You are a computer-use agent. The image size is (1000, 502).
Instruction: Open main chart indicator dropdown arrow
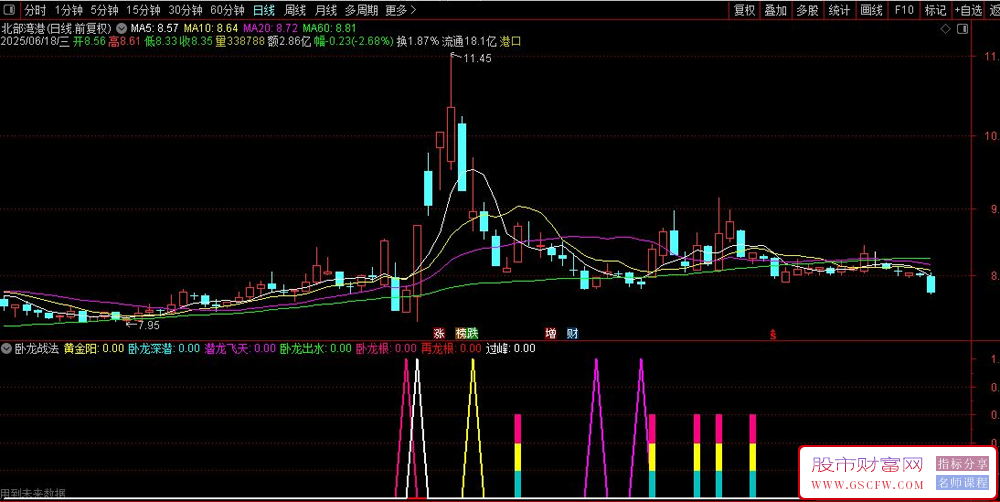pos(121,29)
